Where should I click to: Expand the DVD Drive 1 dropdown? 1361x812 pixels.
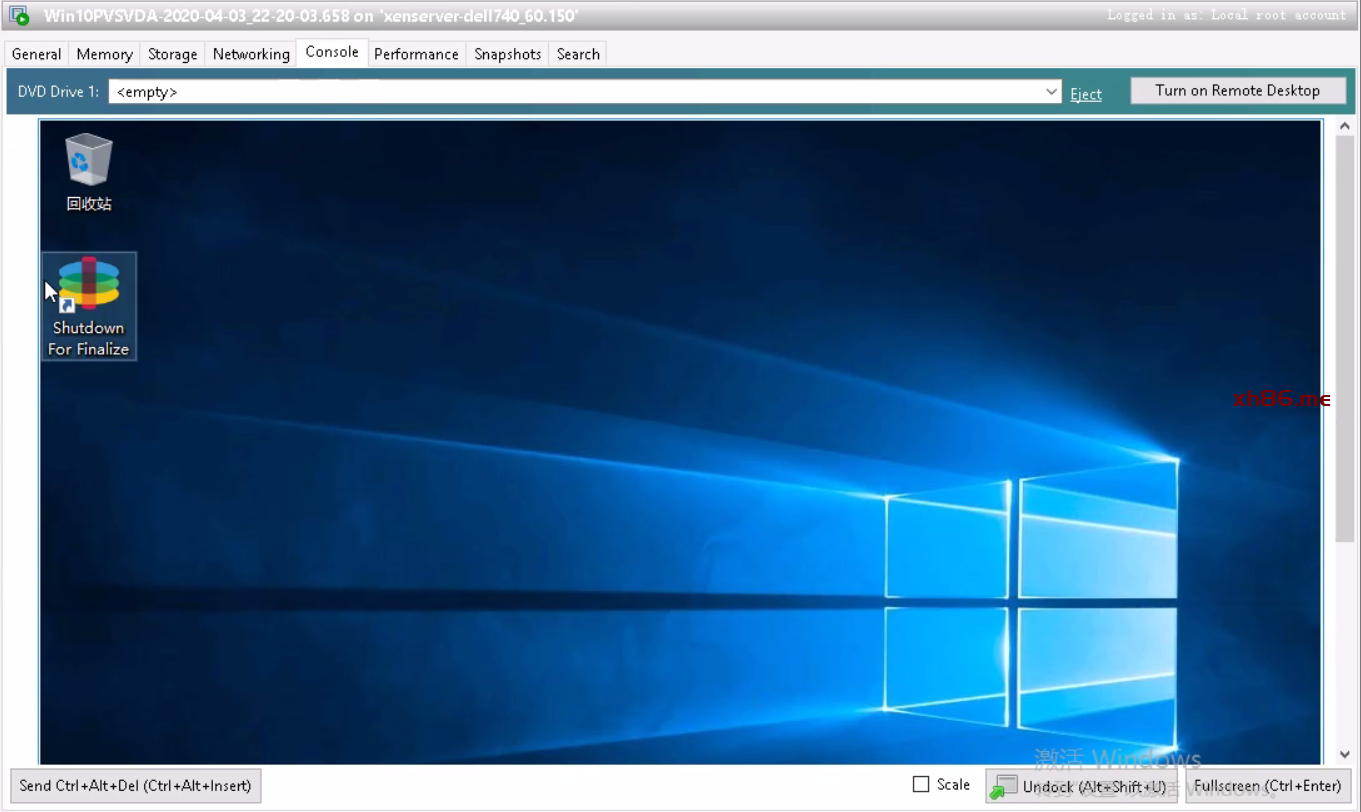1051,92
